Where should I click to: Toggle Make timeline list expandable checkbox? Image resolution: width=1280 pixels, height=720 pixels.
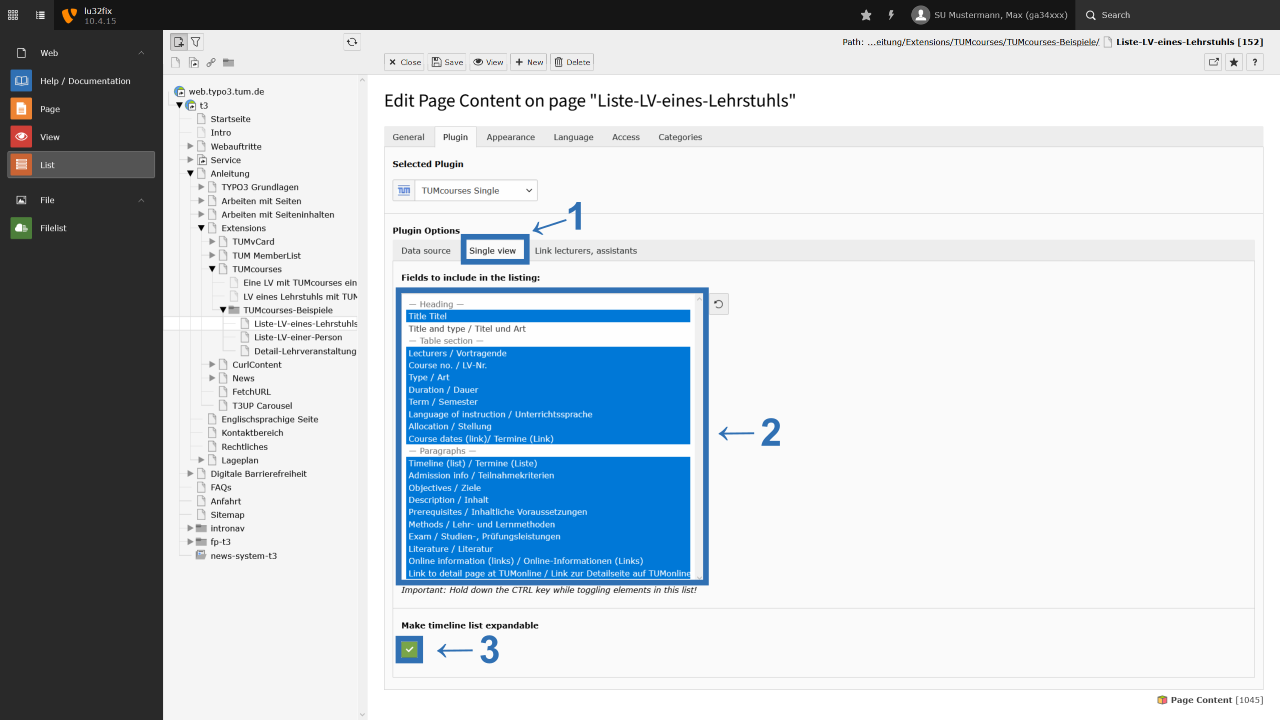pyautogui.click(x=409, y=650)
